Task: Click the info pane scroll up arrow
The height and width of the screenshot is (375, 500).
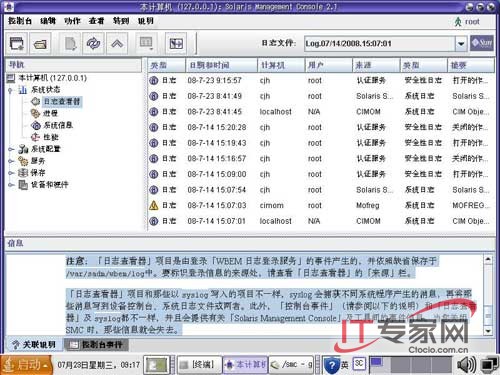Action: 488,259
